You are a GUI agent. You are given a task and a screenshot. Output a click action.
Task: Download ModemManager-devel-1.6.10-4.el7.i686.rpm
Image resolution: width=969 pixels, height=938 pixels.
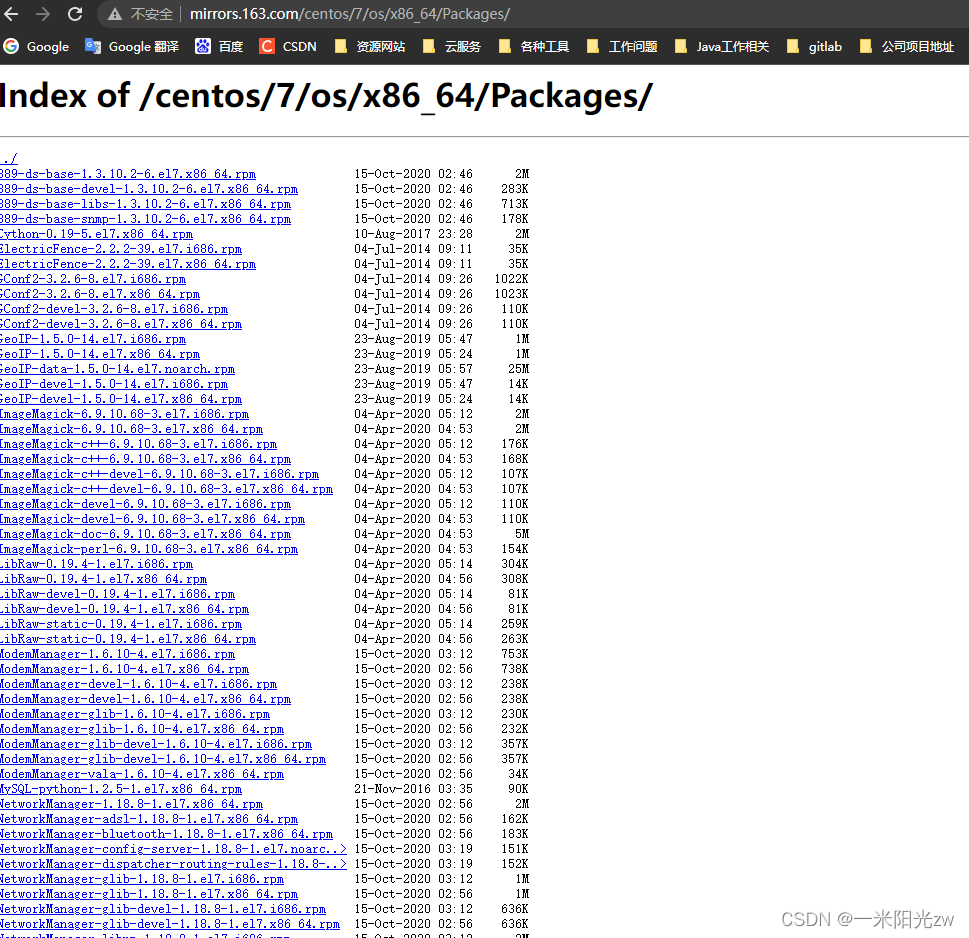click(x=138, y=684)
